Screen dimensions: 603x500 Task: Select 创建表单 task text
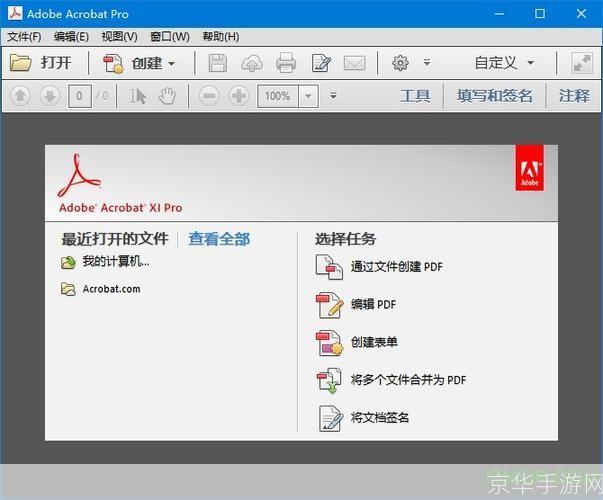[x=374, y=342]
